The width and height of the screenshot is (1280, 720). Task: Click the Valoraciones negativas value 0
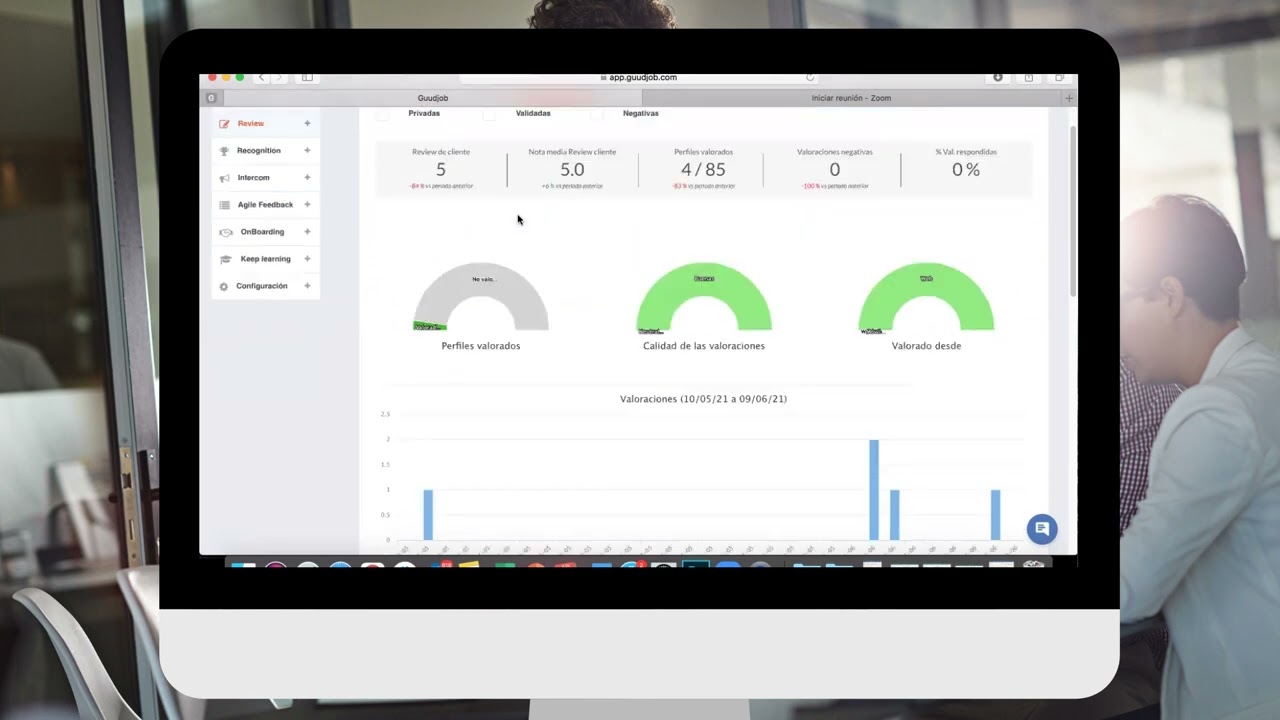click(835, 170)
